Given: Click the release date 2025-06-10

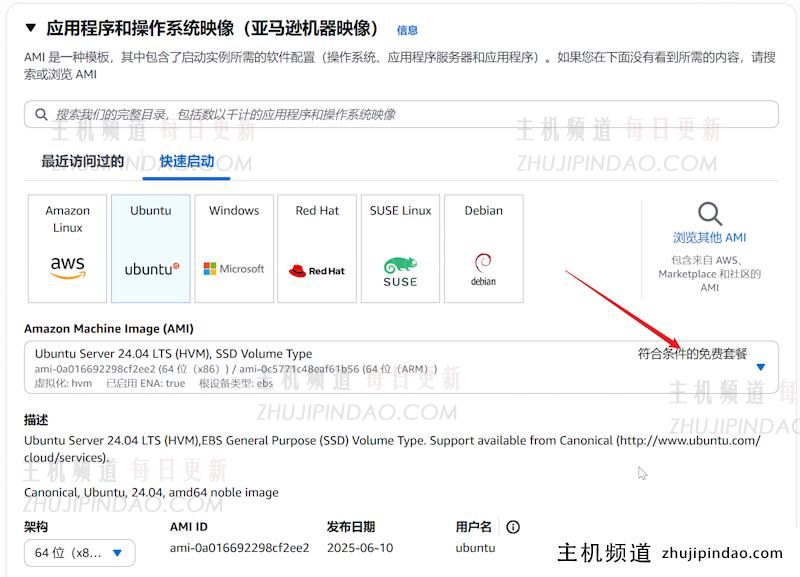Looking at the screenshot, I should point(360,548).
